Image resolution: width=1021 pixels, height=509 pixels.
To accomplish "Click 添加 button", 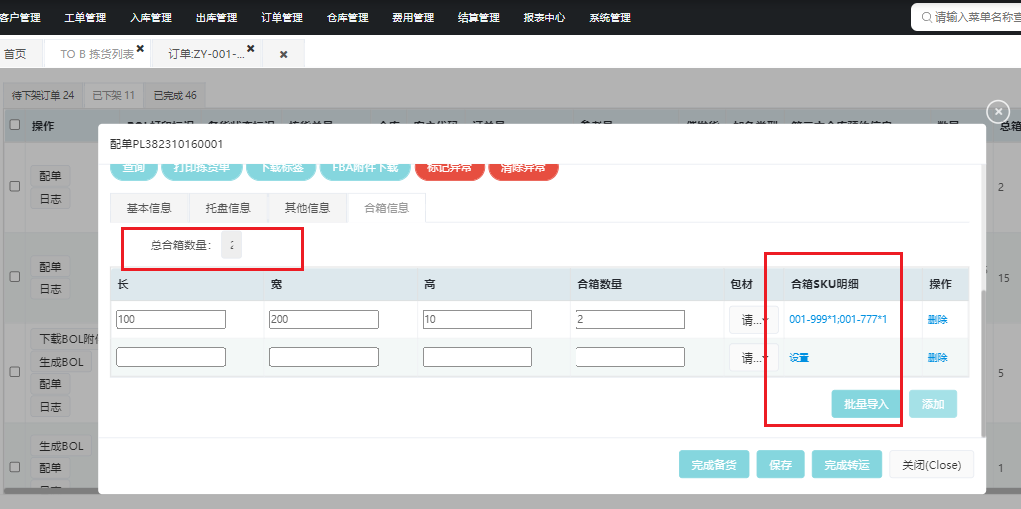I will [933, 404].
